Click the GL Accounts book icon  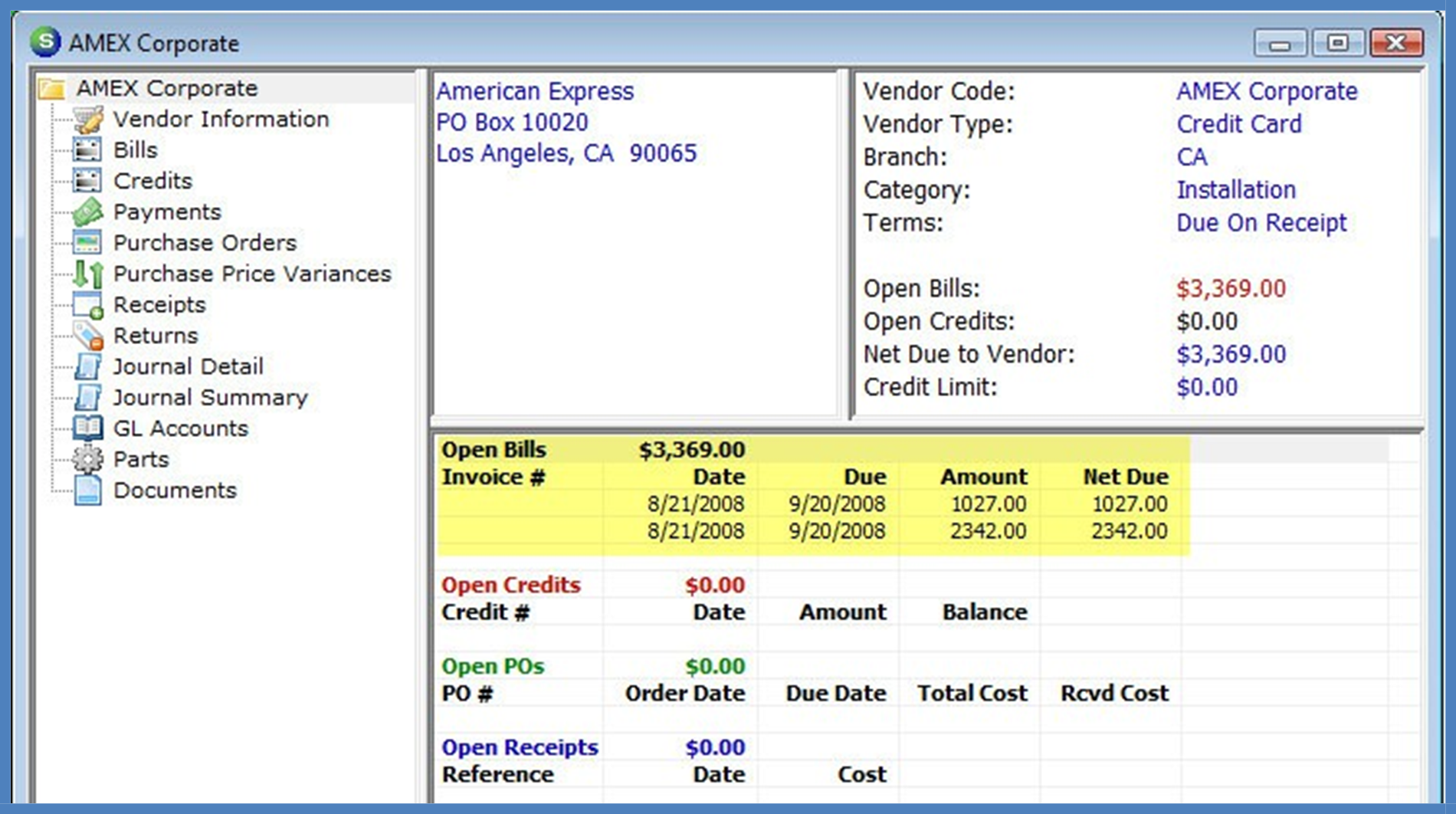coord(87,428)
